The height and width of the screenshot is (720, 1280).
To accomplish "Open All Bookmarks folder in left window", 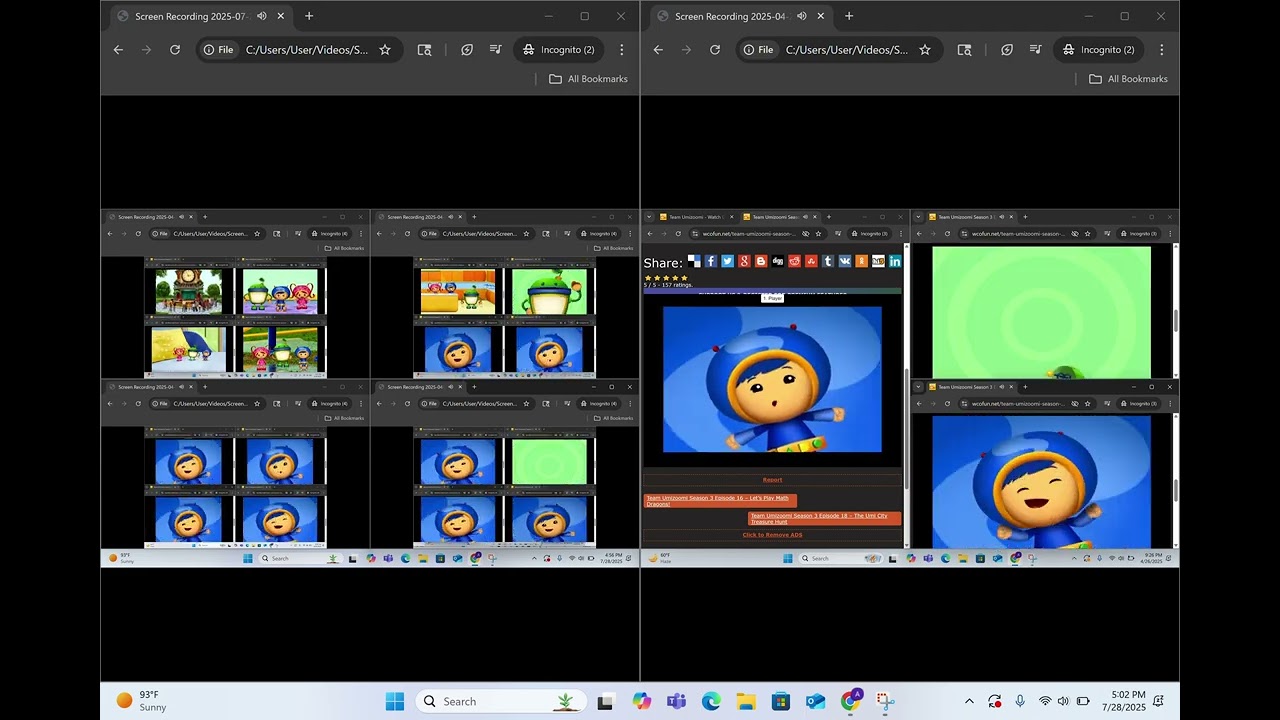I will click(x=588, y=79).
